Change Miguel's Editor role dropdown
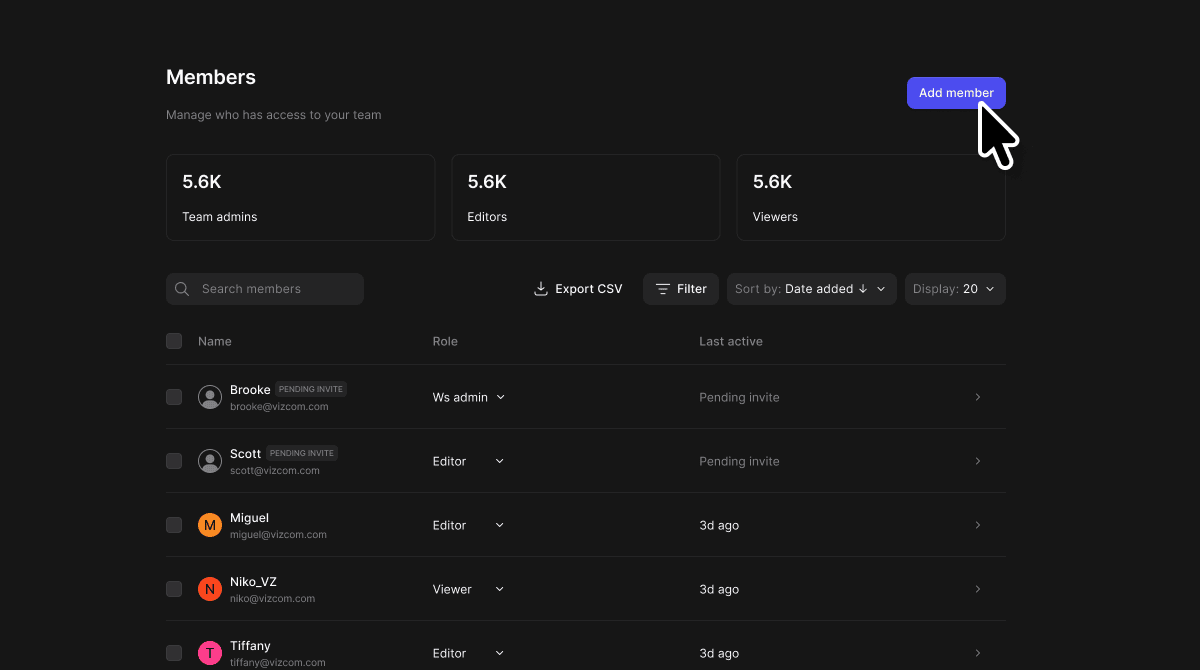Viewport: 1200px width, 670px height. (469, 525)
